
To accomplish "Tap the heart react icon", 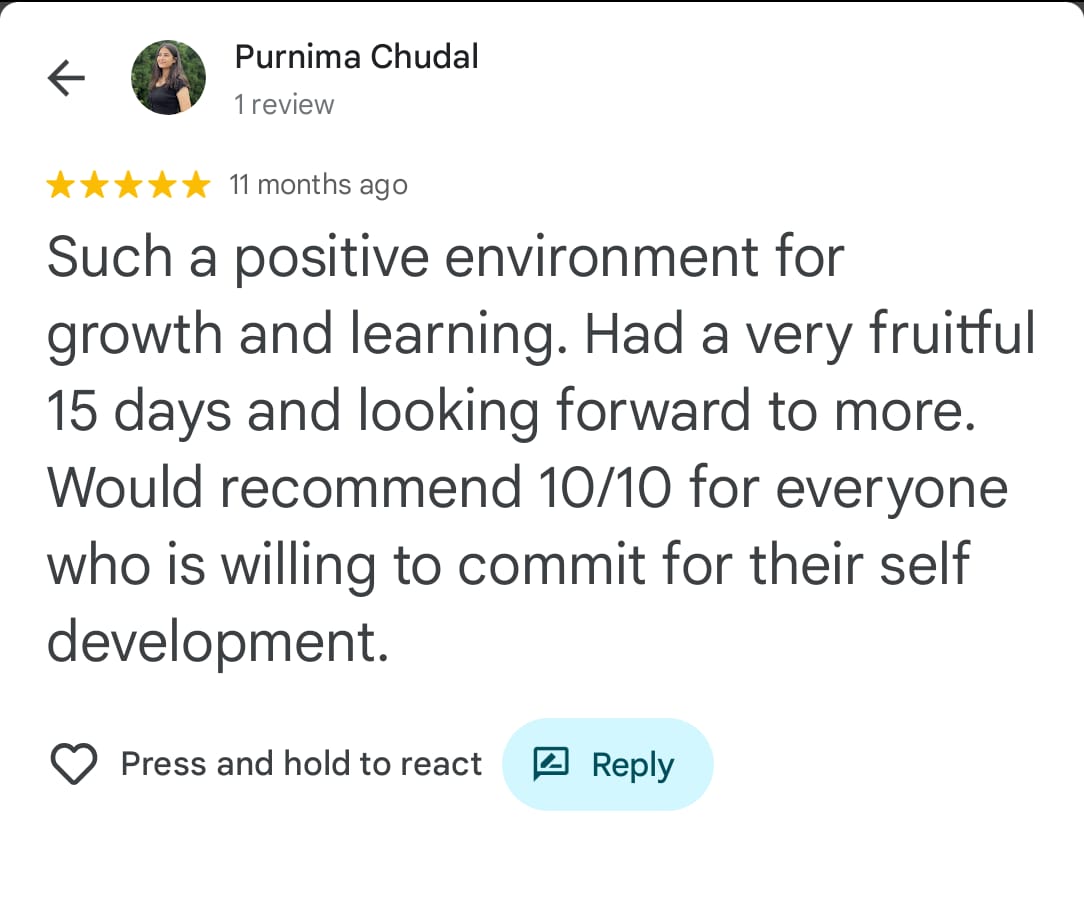I will point(73,765).
